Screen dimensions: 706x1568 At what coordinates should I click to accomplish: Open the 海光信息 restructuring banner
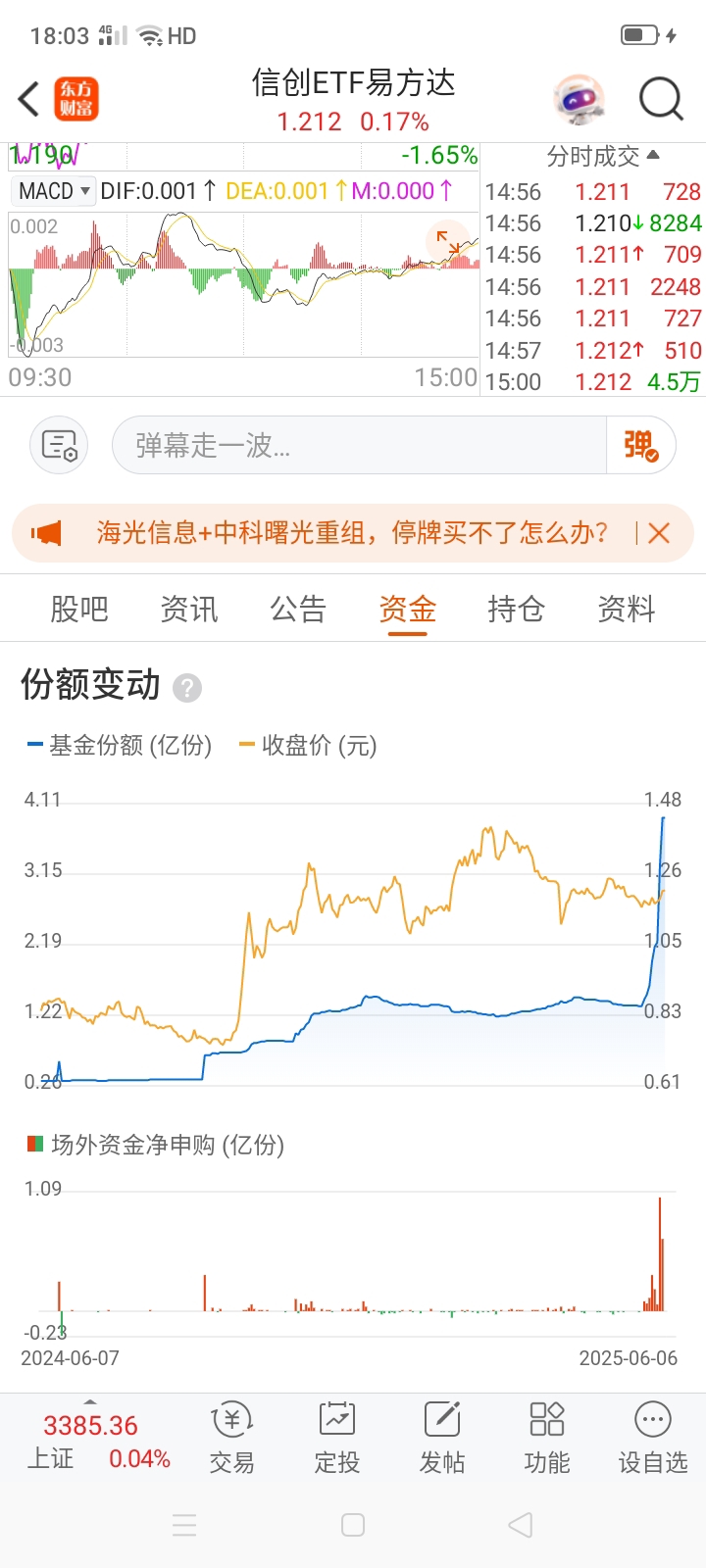click(x=352, y=533)
